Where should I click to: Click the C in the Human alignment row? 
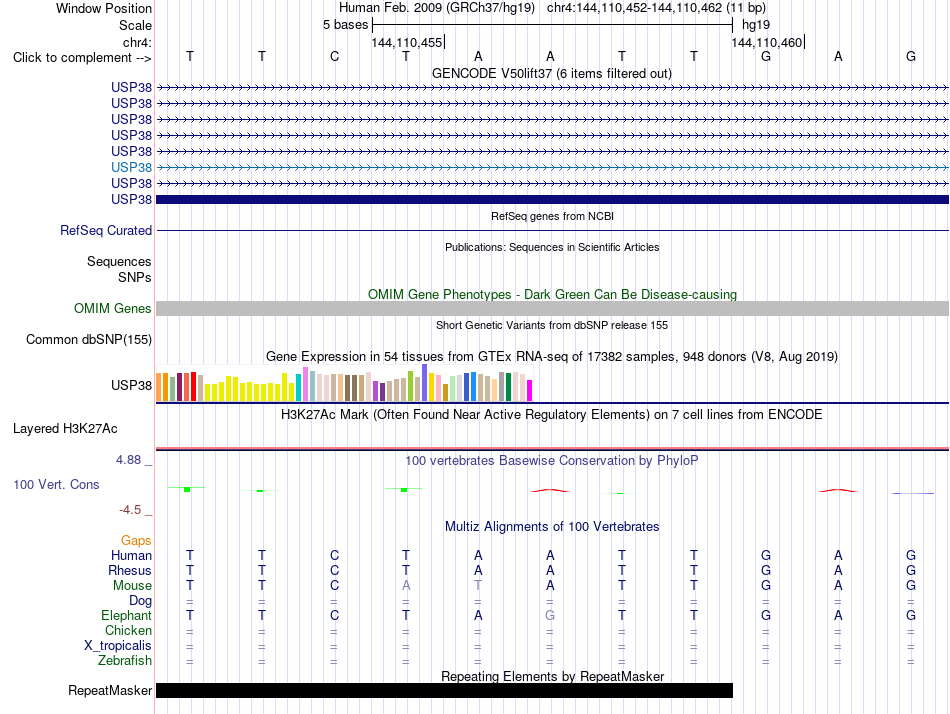pyautogui.click(x=334, y=556)
